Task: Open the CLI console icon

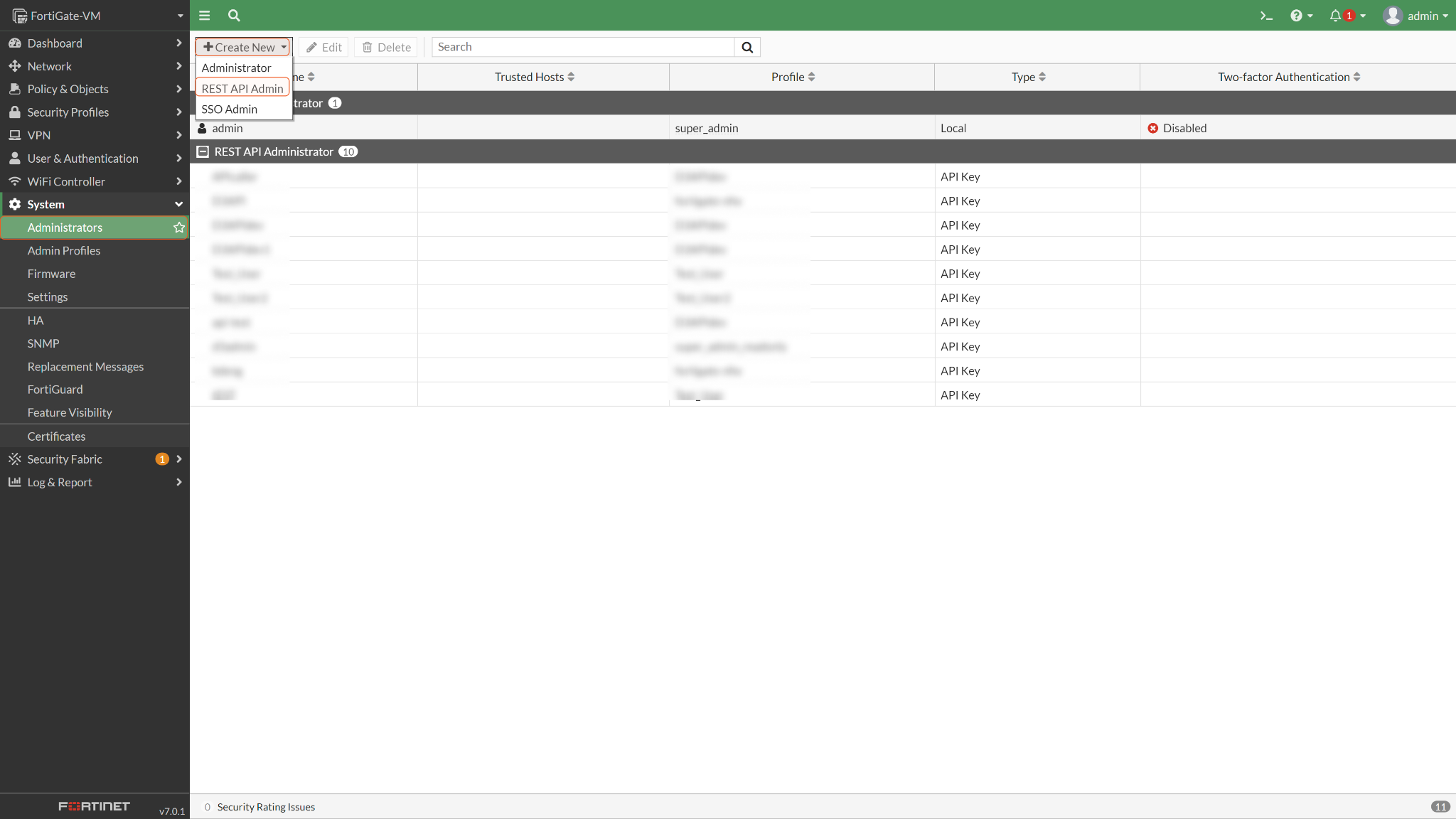Action: [1265, 16]
